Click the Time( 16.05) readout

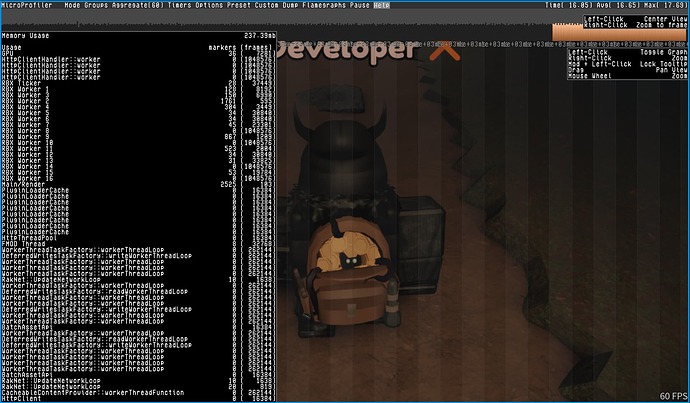click(569, 5)
